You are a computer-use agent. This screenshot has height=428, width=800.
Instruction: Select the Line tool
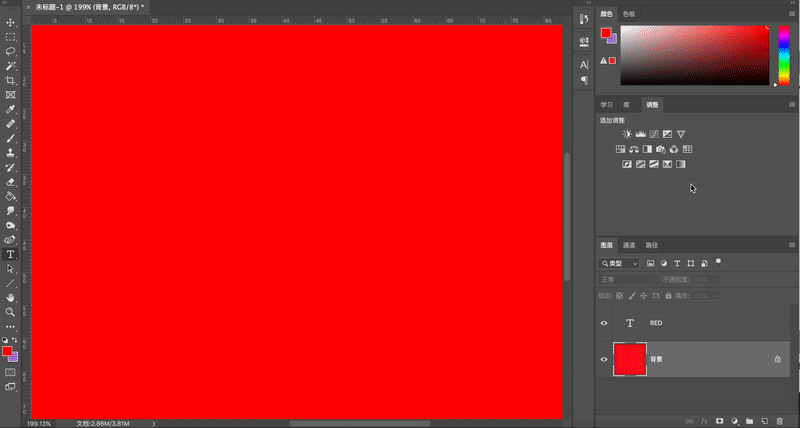10,283
